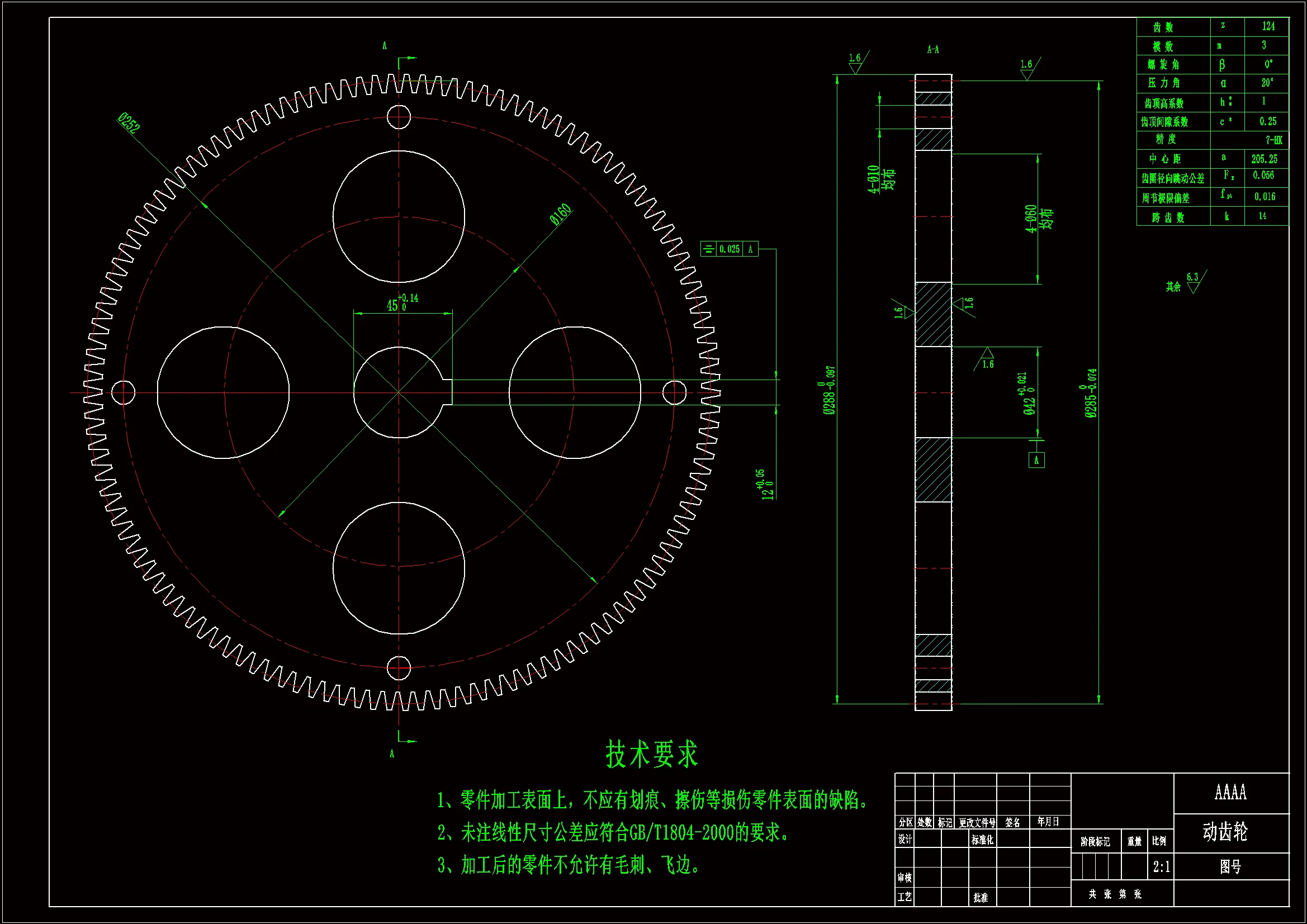
Task: Click the bottom section arrow marker A
Action: coord(392,753)
